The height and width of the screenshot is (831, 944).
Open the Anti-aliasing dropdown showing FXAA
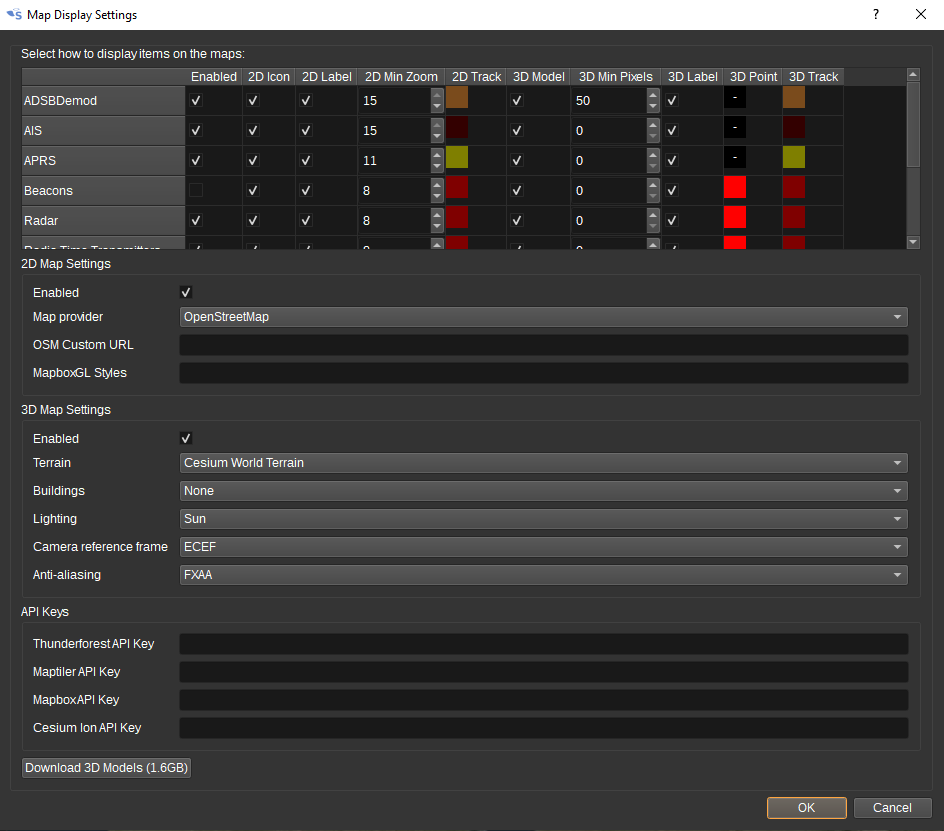point(544,575)
